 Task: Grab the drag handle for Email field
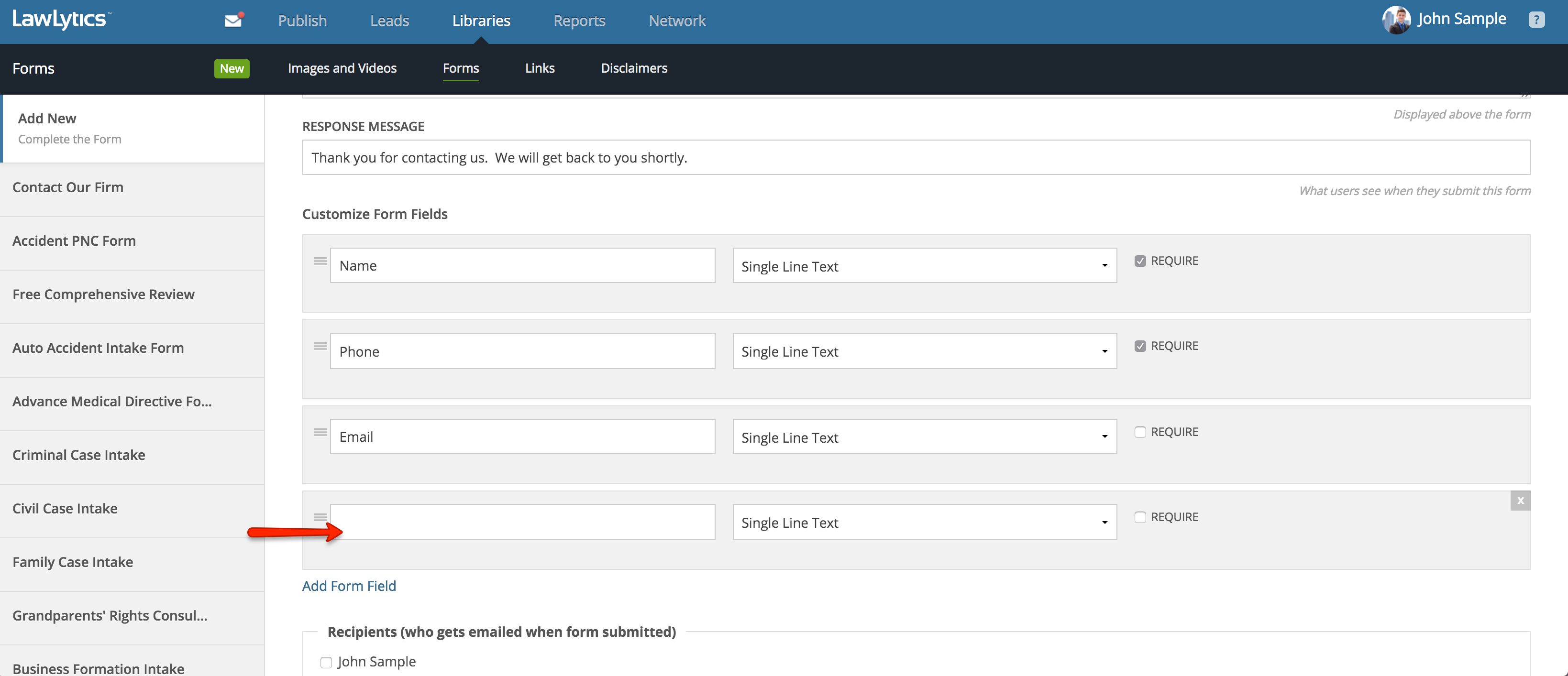[320, 432]
